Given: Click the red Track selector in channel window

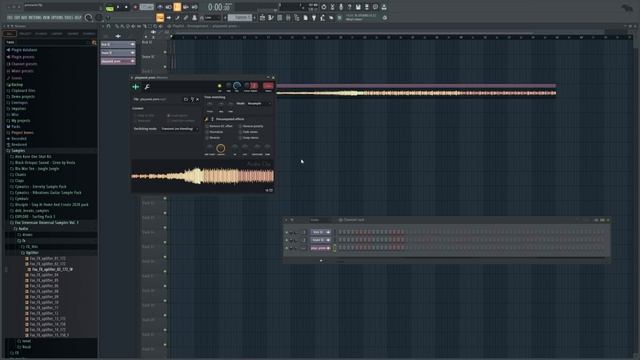Looking at the screenshot, I should (x=268, y=86).
